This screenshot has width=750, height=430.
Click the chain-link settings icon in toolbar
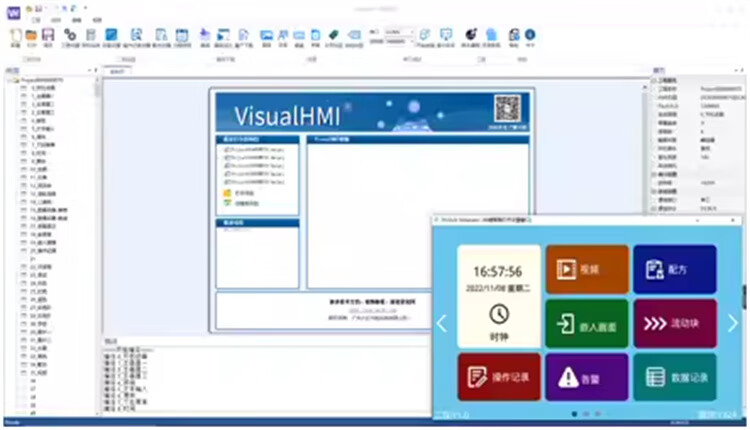click(70, 35)
